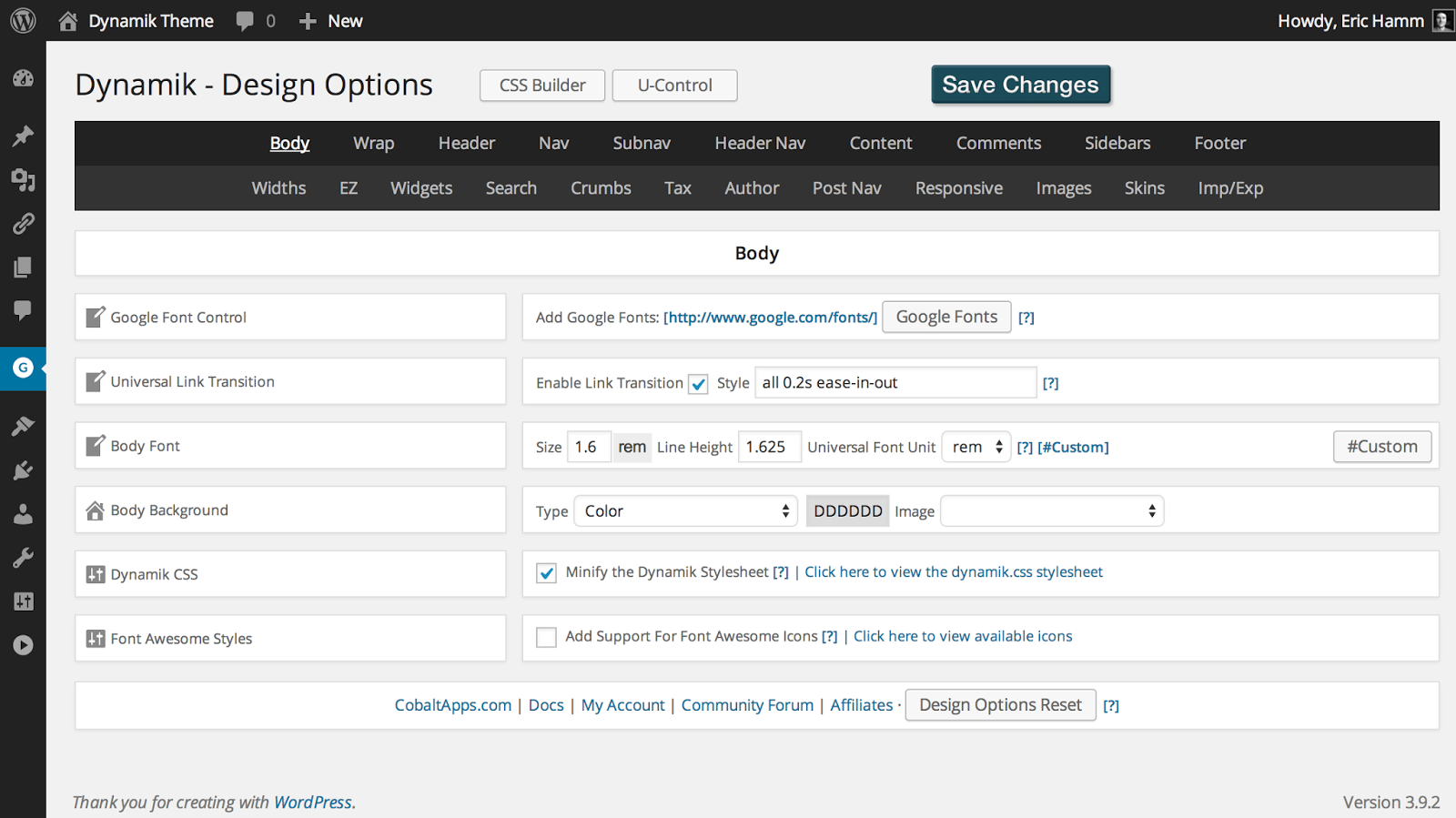Image resolution: width=1456 pixels, height=818 pixels.
Task: Click the sliders icon beside Font Awesome Styles
Action: 96,639
